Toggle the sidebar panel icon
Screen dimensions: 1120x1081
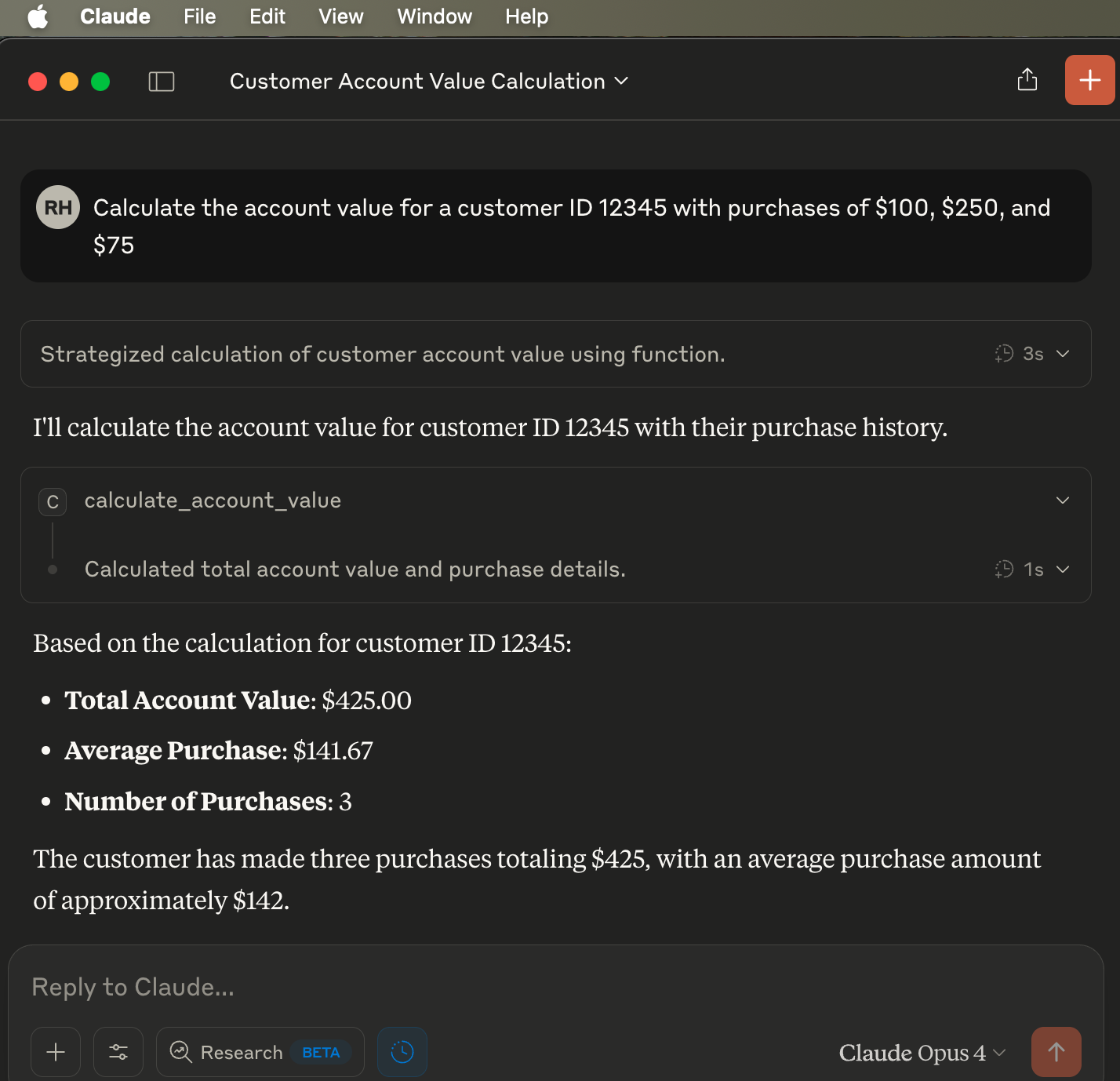[x=162, y=82]
